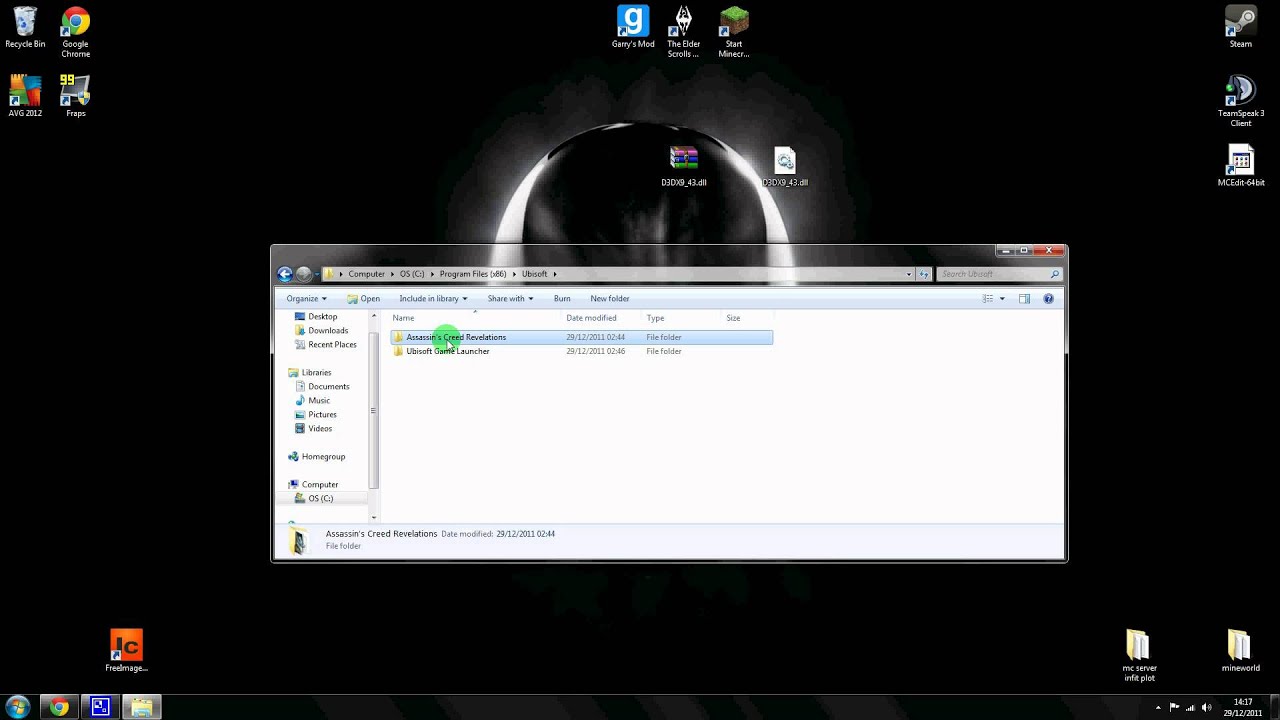Open the recent pages dropdown beside forward arrow
Screen dimensions: 1280x720
pyautogui.click(x=316, y=274)
